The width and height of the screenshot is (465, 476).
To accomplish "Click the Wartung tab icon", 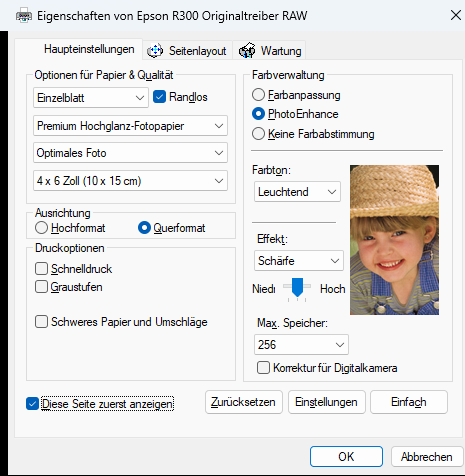I will 247,51.
